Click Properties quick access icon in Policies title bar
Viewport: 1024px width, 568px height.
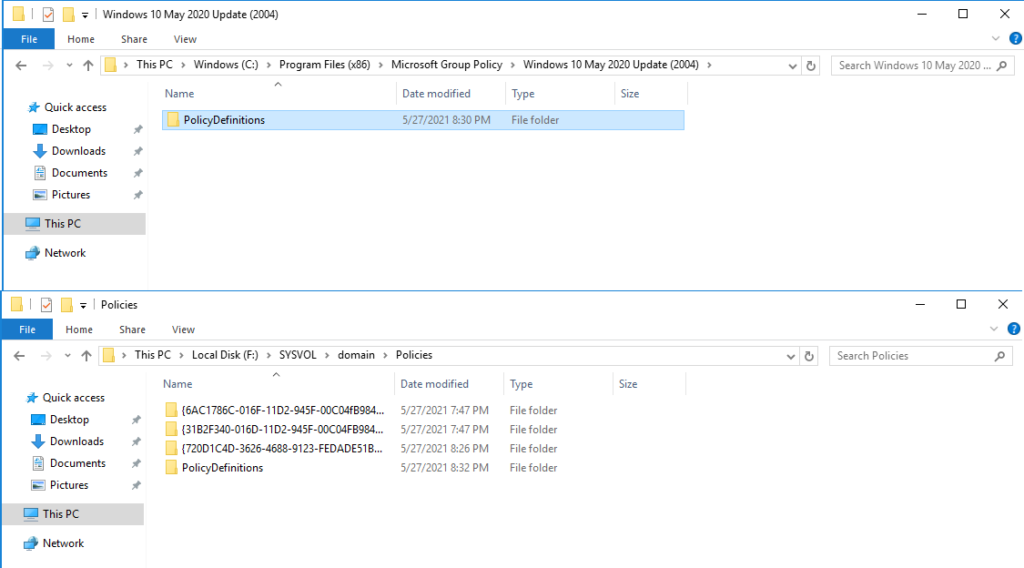pyautogui.click(x=46, y=304)
